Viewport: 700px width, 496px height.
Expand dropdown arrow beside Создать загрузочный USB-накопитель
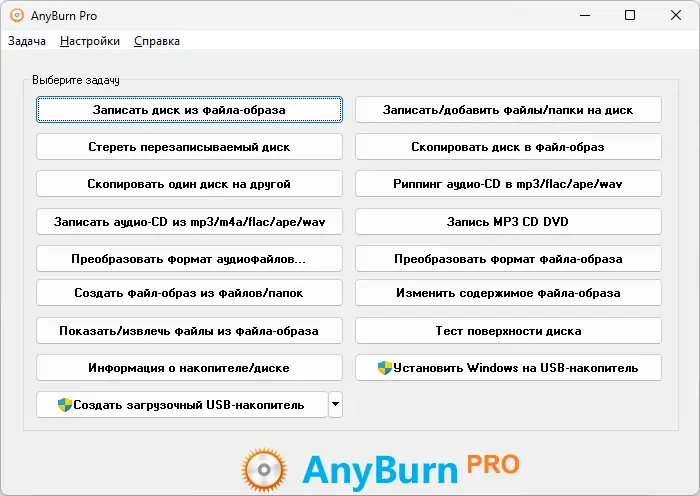pos(335,405)
